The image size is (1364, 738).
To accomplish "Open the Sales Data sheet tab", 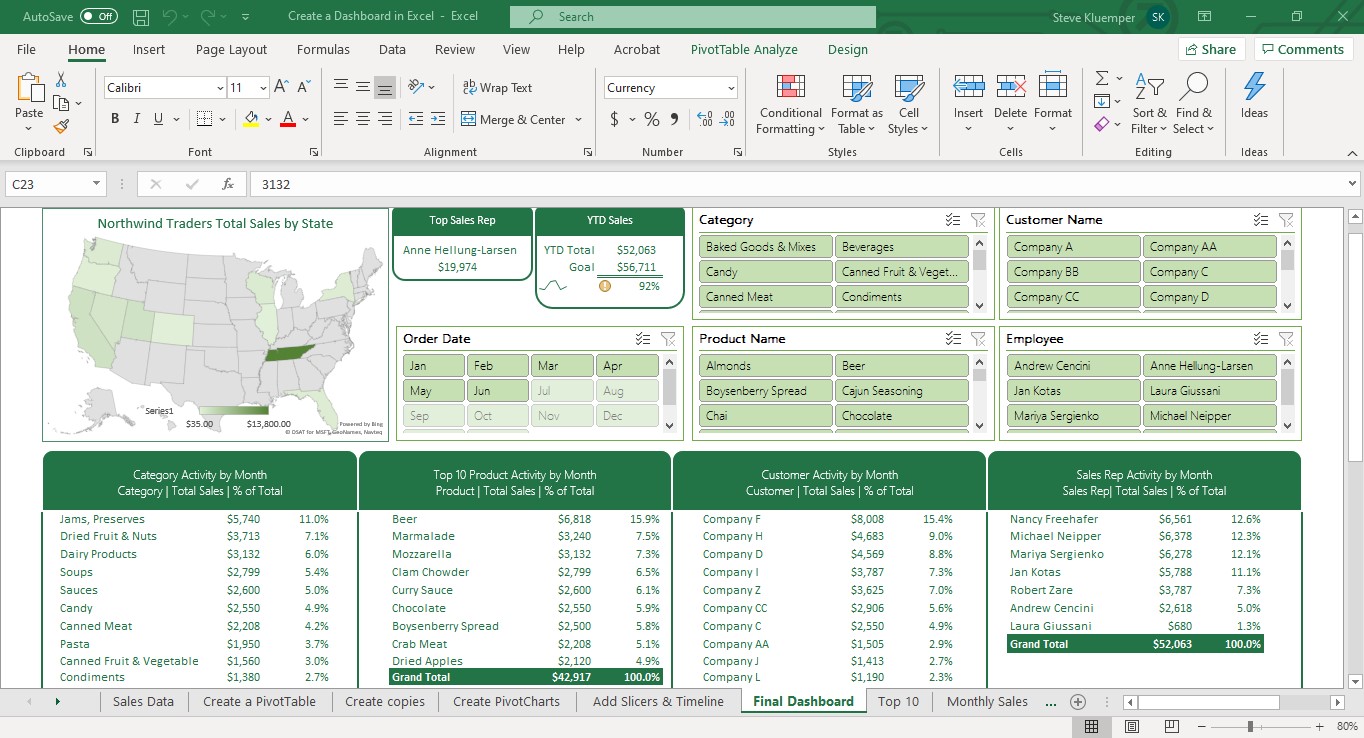I will tap(143, 701).
